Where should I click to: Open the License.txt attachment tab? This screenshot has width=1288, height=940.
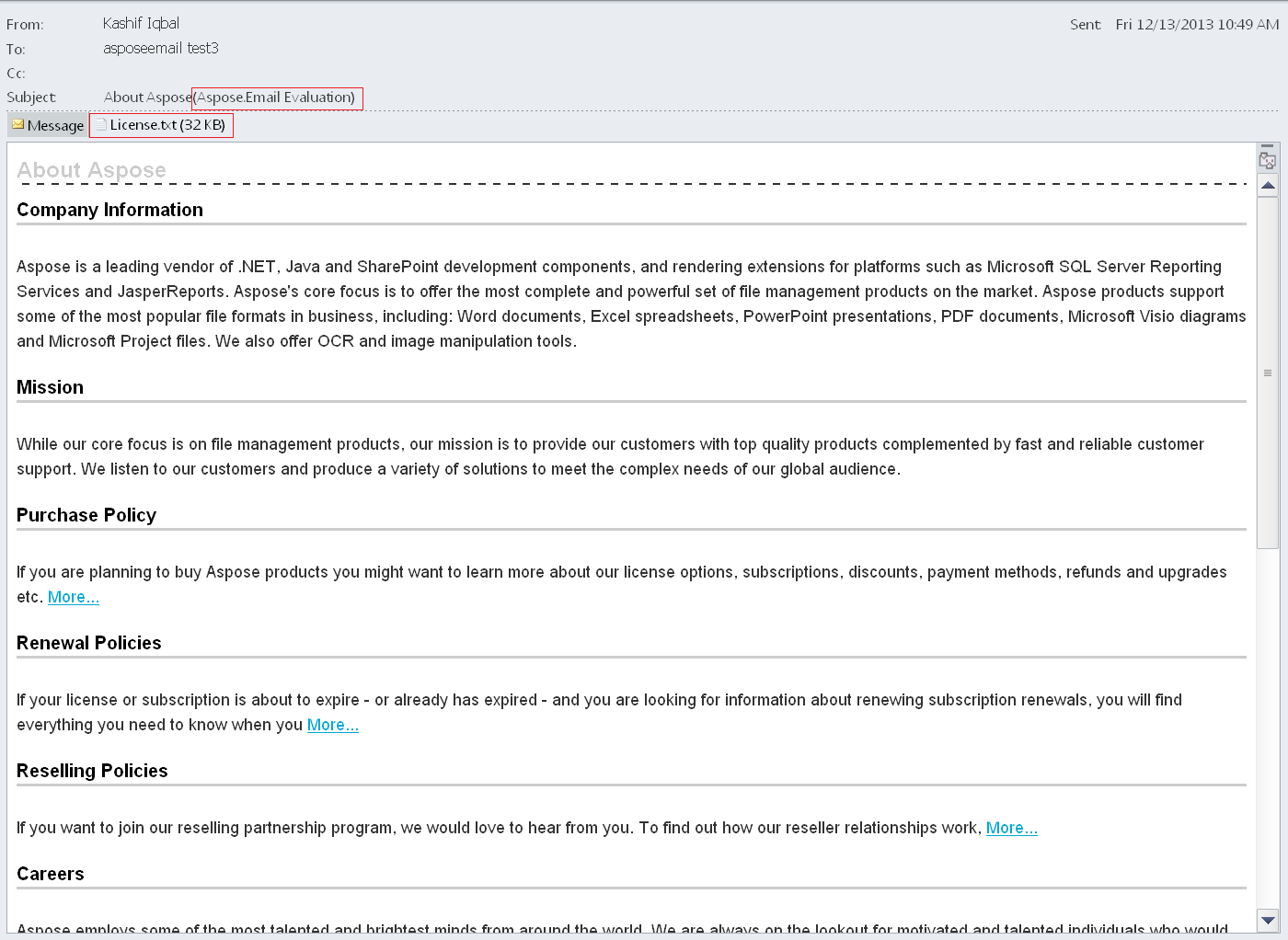[x=161, y=125]
